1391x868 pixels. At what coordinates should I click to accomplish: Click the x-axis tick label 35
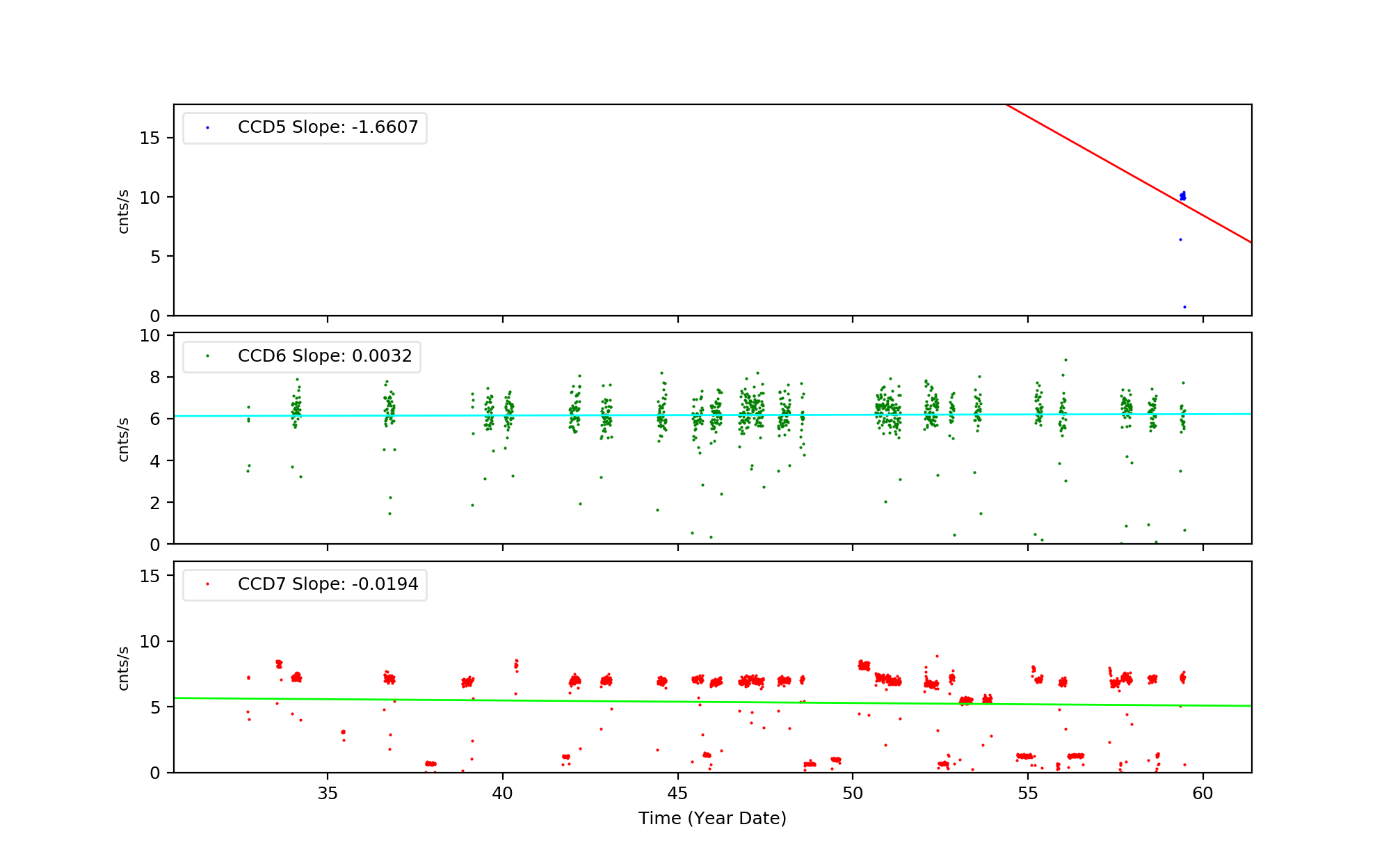tap(328, 794)
